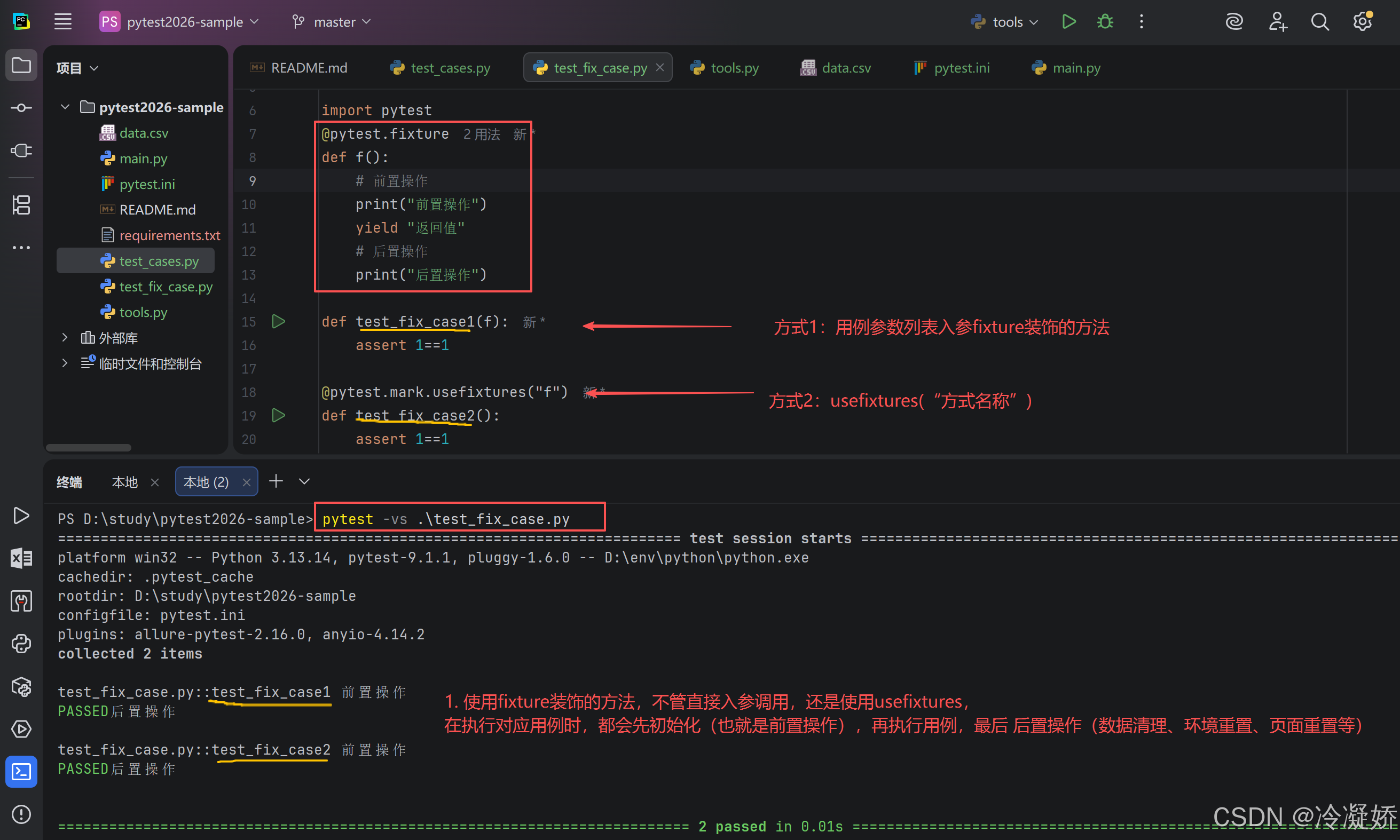This screenshot has height=840, width=1400.
Task: Click the 2 用法 usages hint
Action: [482, 134]
